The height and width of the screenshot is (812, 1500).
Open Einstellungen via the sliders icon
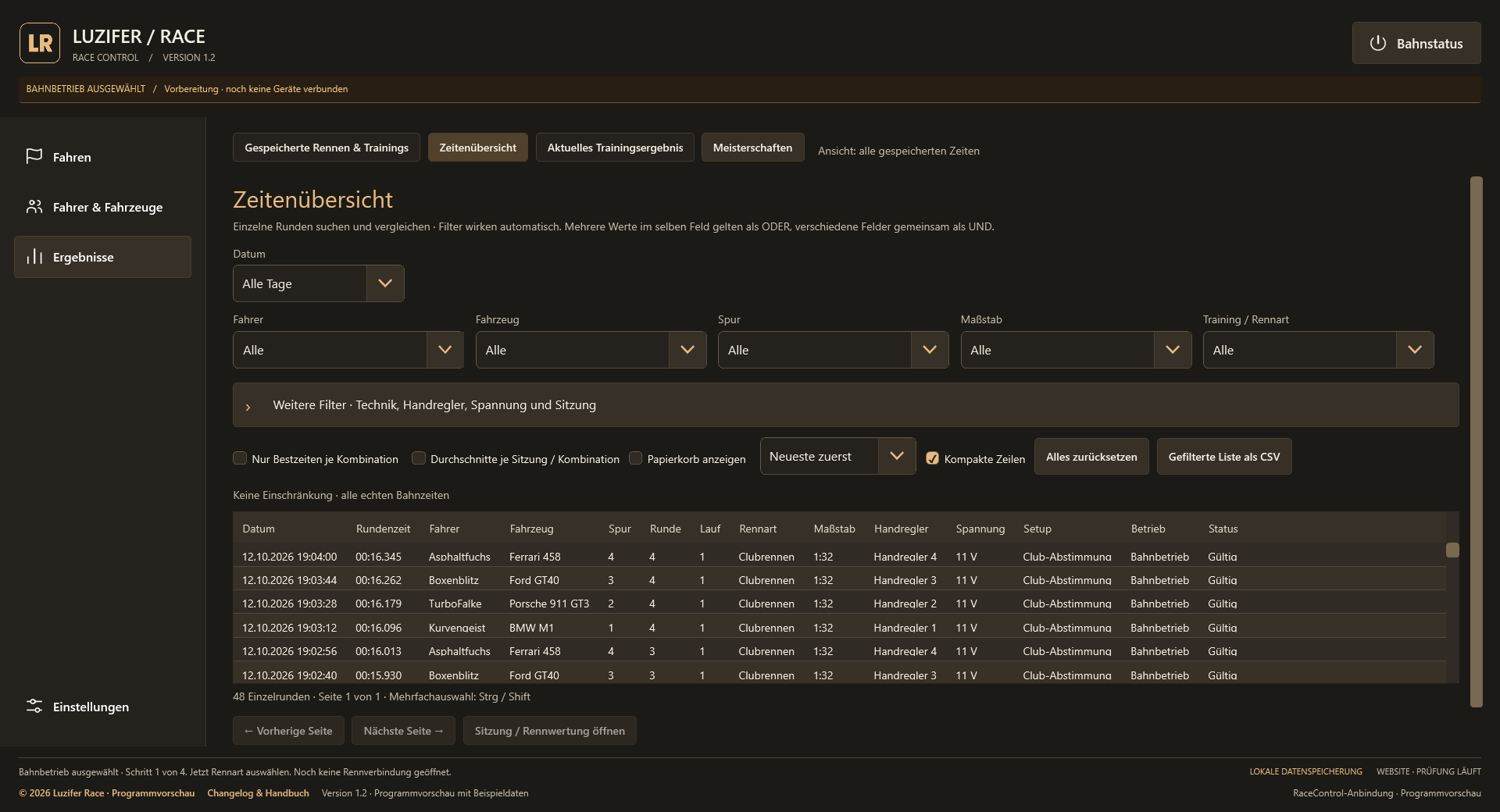click(x=34, y=707)
